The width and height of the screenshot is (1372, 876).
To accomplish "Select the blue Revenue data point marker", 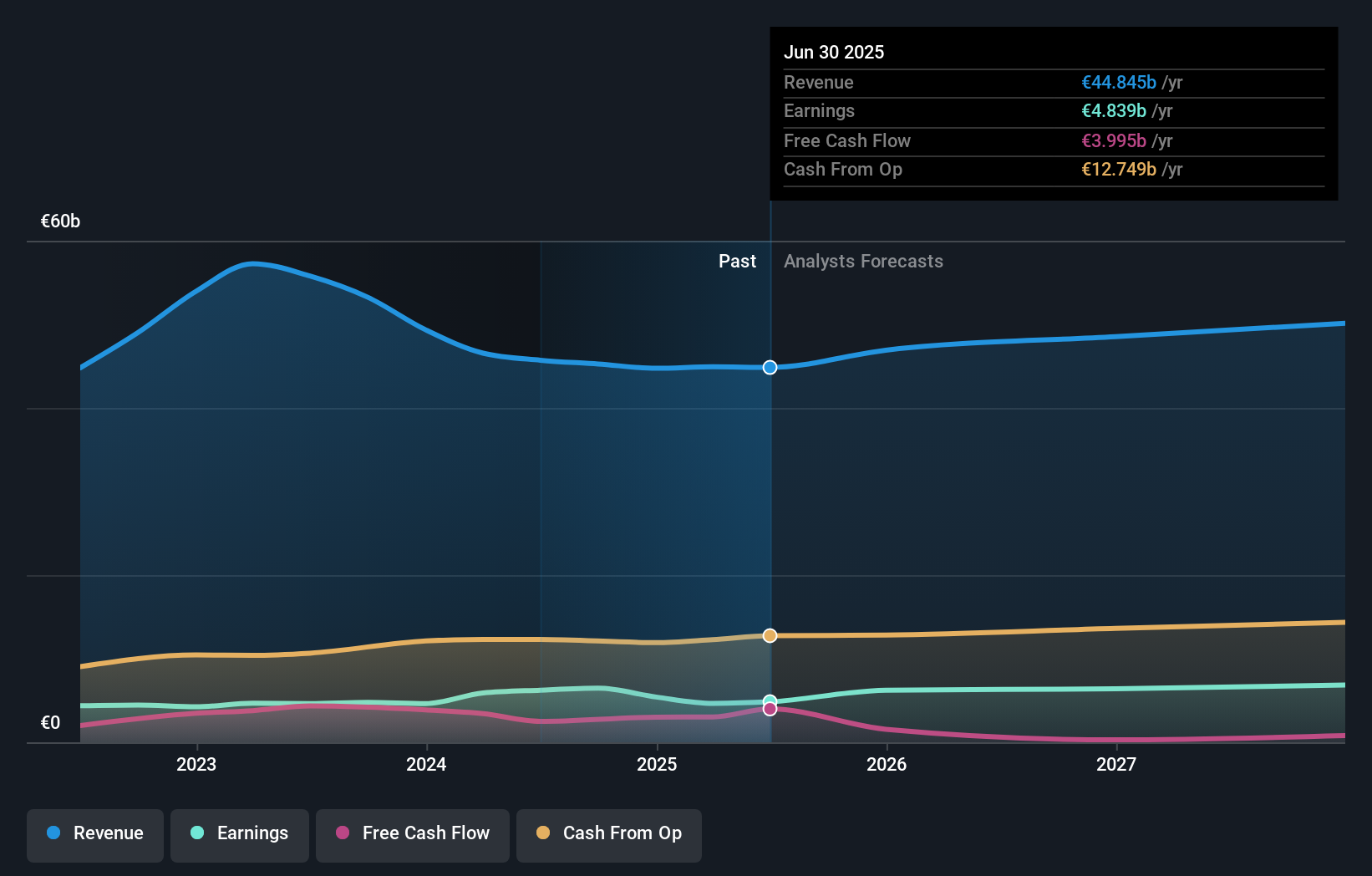I will click(770, 367).
